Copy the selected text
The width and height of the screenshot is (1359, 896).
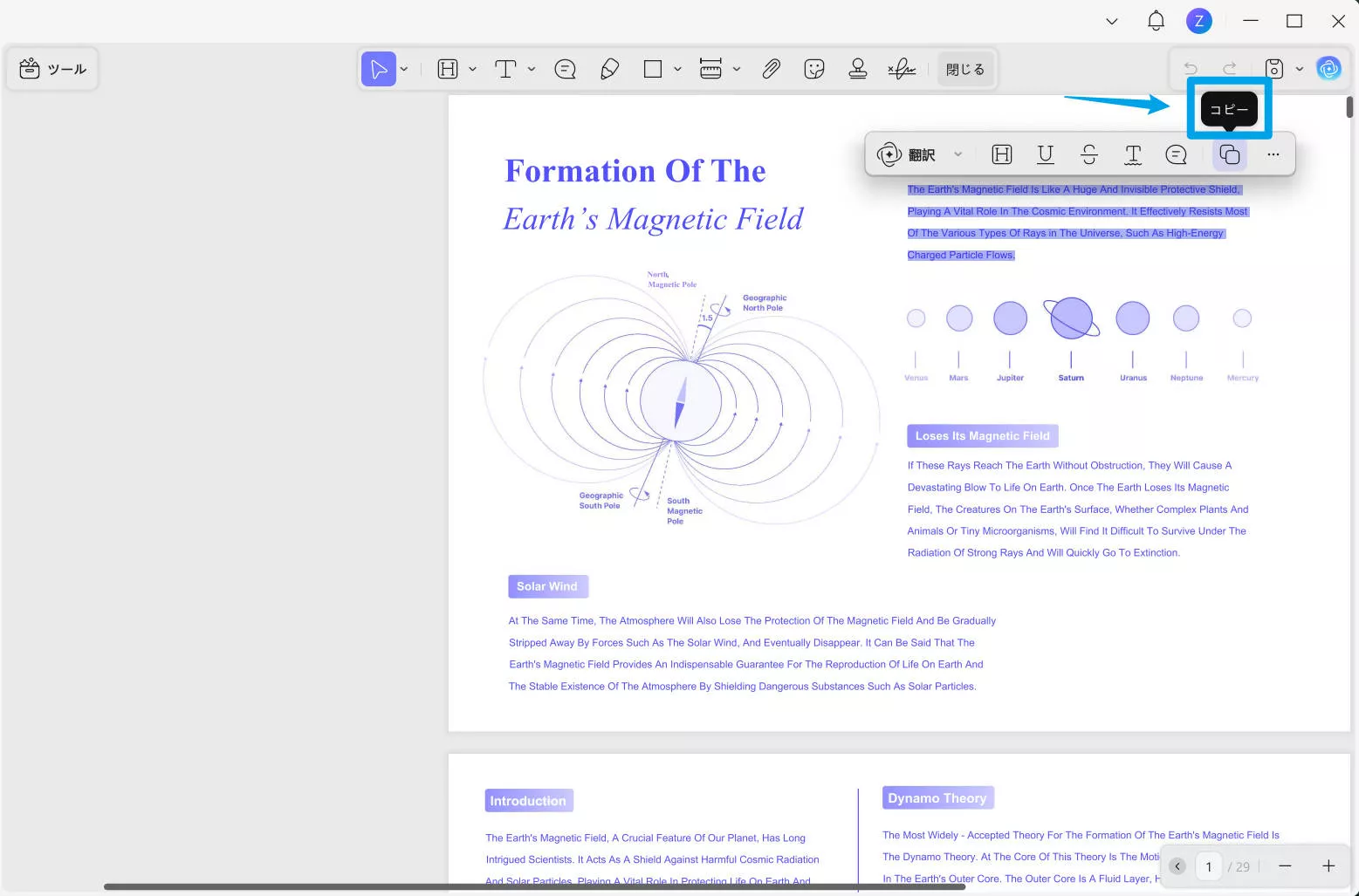click(1230, 154)
